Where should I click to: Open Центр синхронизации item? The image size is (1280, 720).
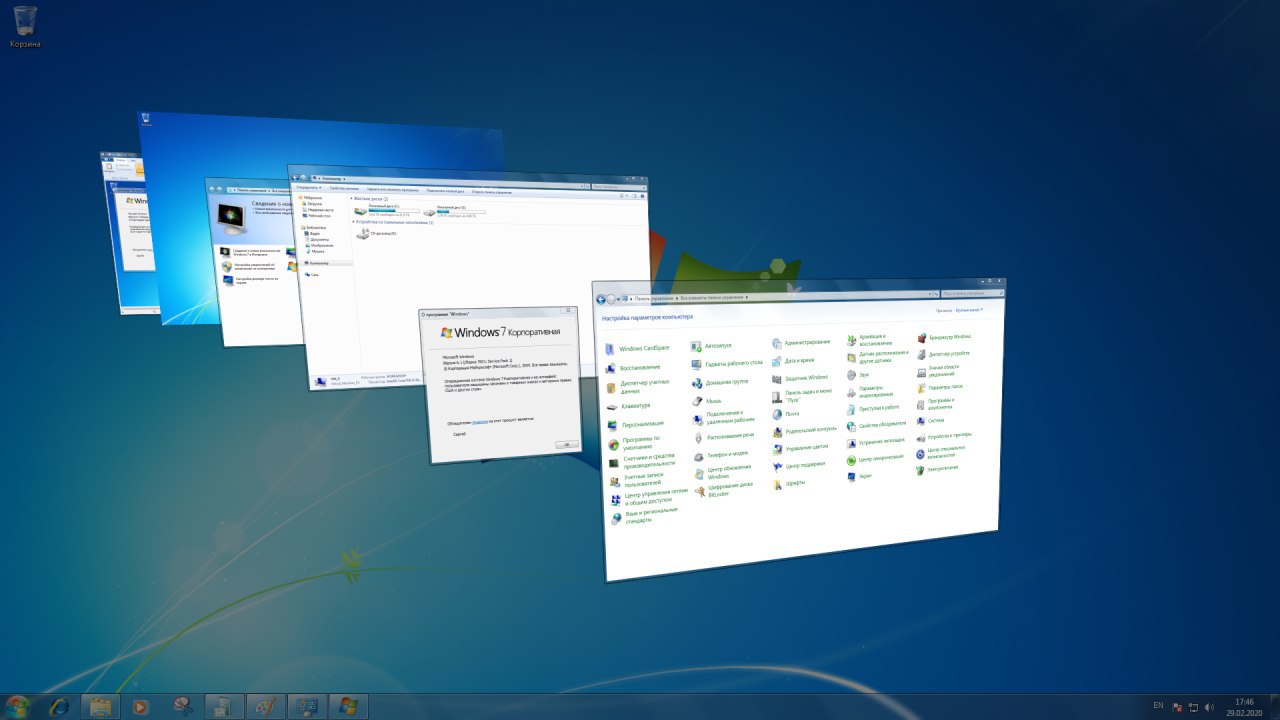coord(875,459)
